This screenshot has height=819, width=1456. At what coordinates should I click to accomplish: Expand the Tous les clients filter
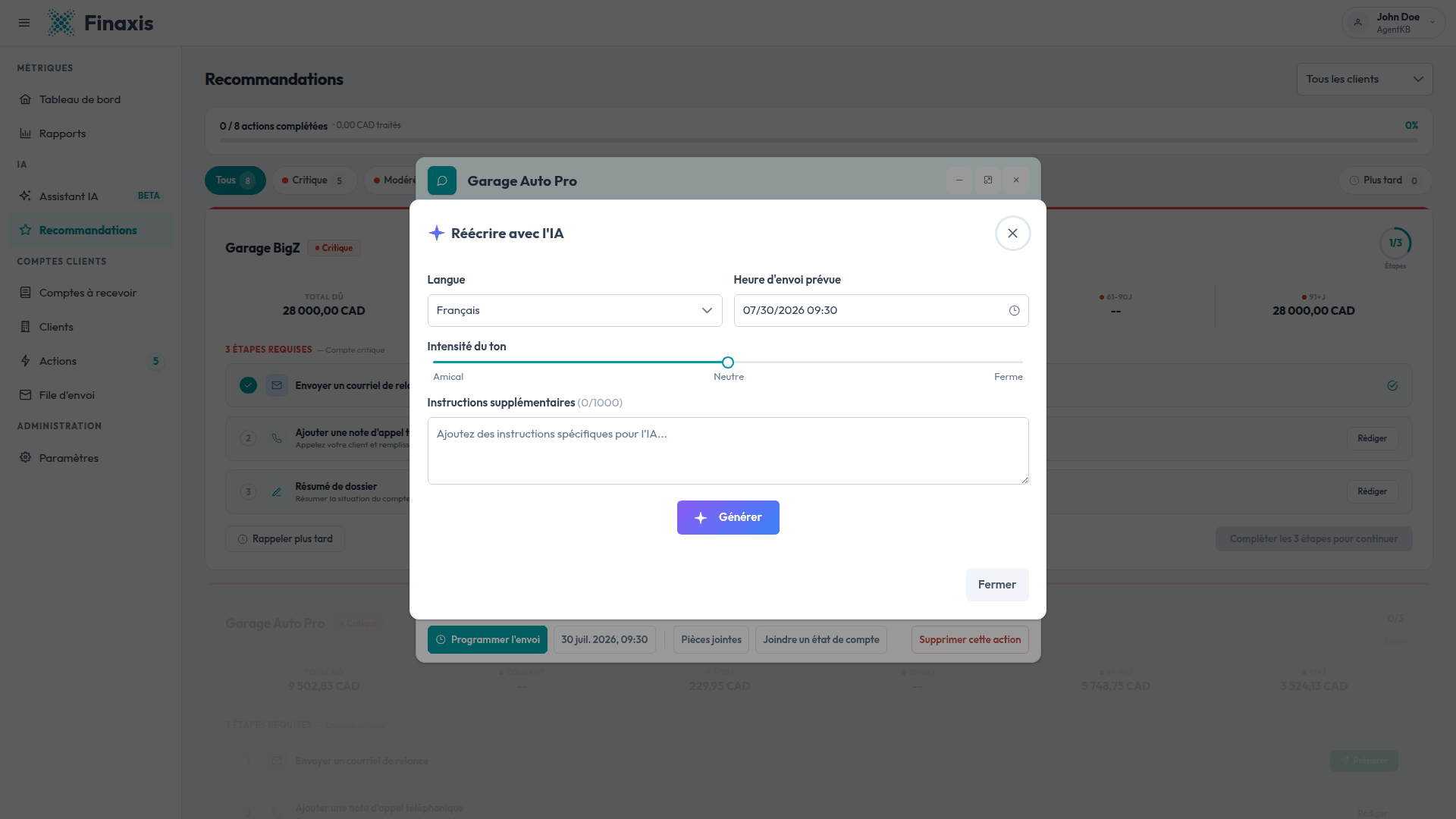1364,79
